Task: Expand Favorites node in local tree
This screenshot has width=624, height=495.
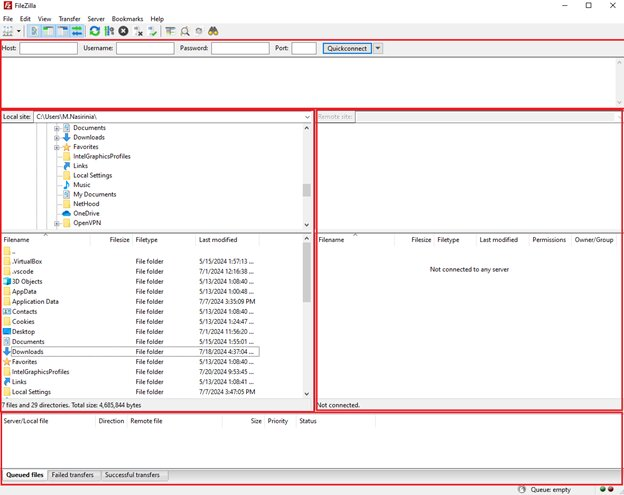Action: pos(57,147)
